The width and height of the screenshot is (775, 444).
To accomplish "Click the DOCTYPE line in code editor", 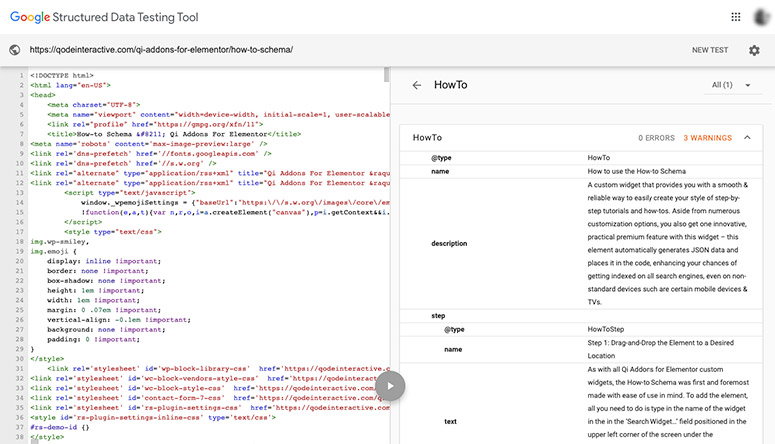I will (x=62, y=75).
